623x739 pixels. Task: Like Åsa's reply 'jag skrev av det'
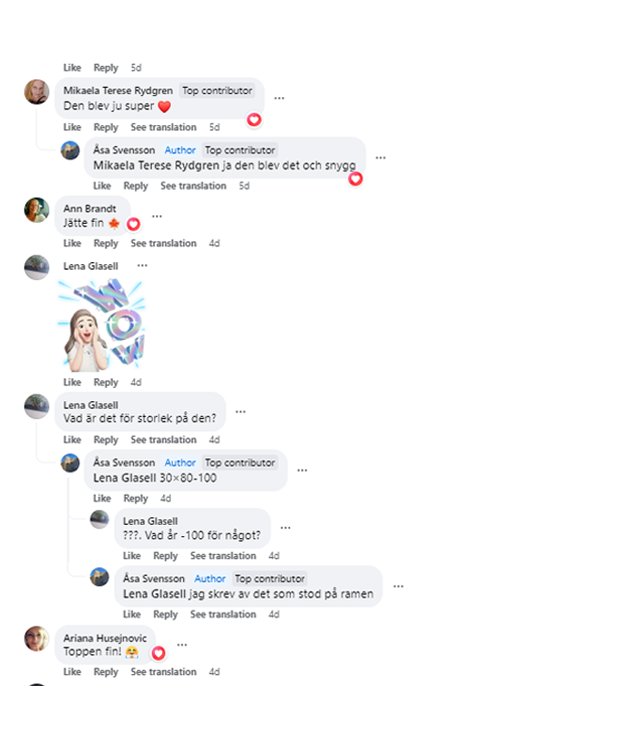coord(131,614)
